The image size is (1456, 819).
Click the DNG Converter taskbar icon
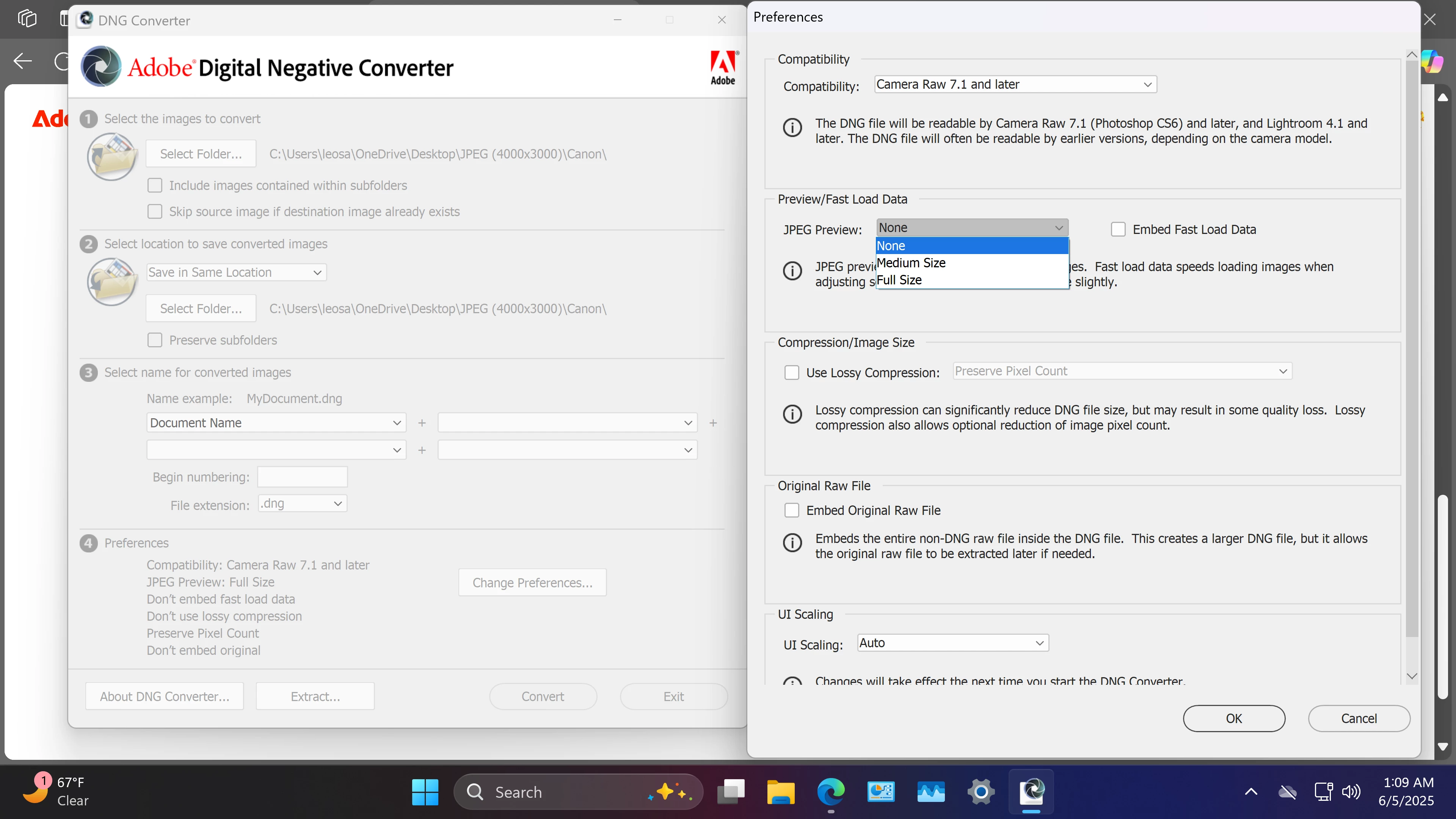click(1031, 792)
